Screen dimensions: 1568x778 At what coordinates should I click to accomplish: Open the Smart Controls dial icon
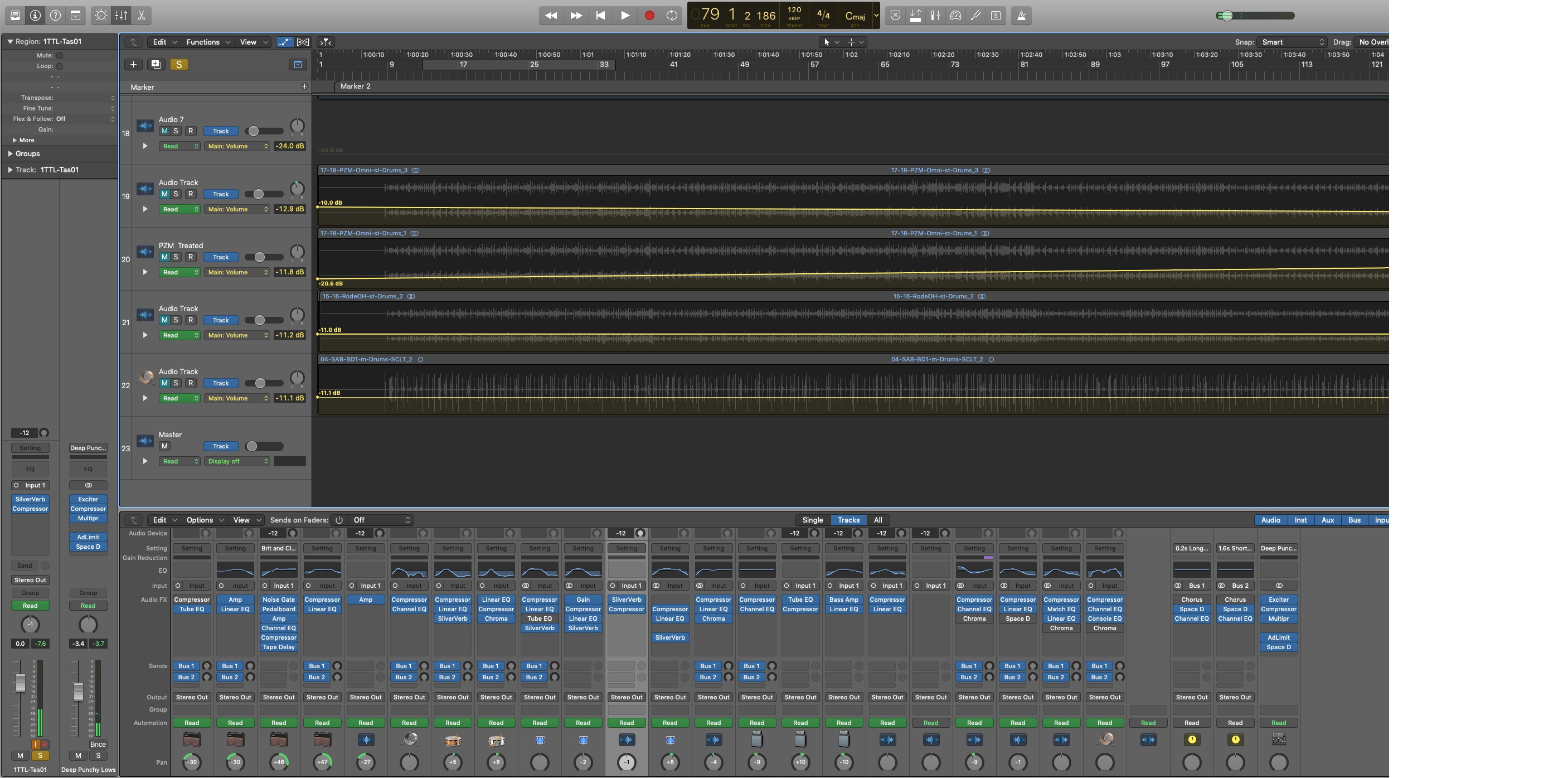pos(101,15)
